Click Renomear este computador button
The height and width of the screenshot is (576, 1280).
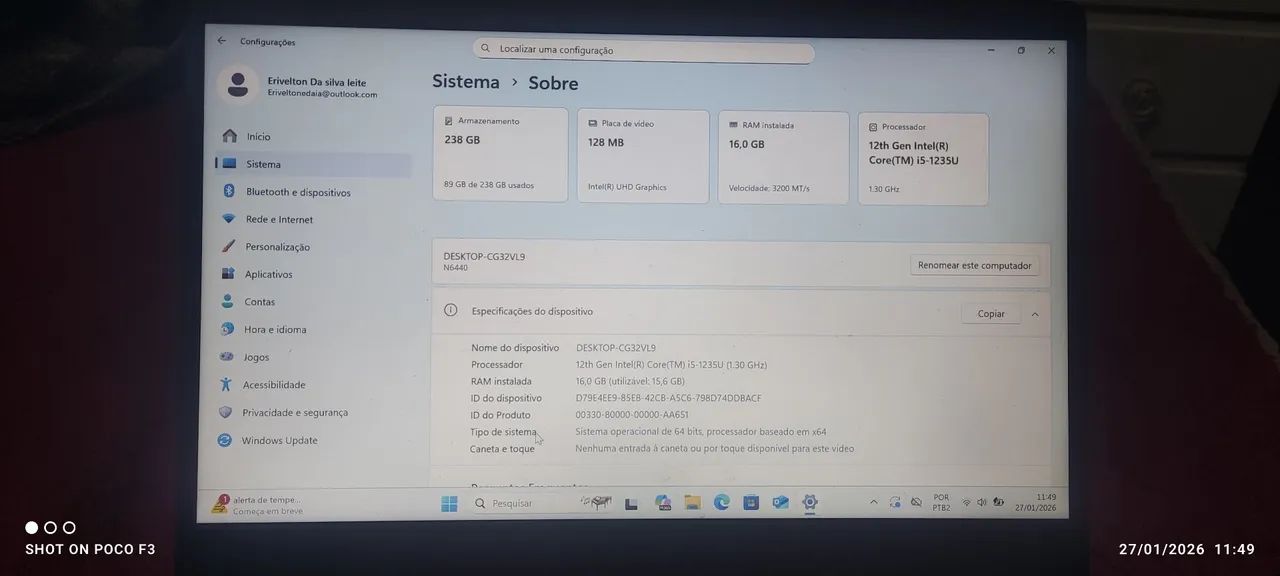click(974, 265)
